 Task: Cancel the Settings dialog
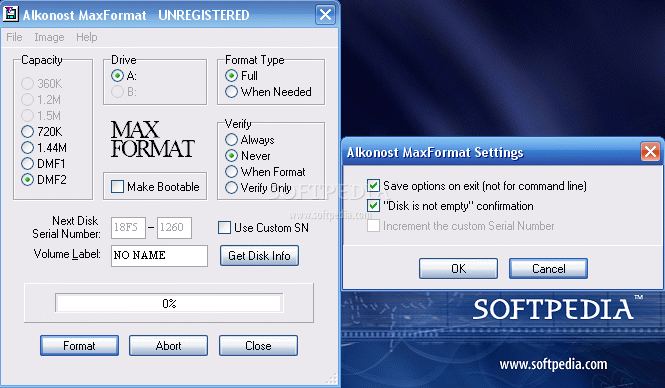(x=548, y=268)
